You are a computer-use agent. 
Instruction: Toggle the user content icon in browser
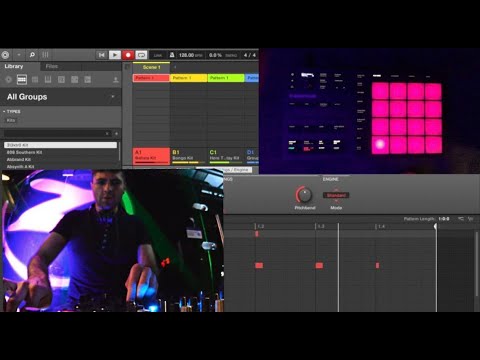pyautogui.click(x=115, y=80)
